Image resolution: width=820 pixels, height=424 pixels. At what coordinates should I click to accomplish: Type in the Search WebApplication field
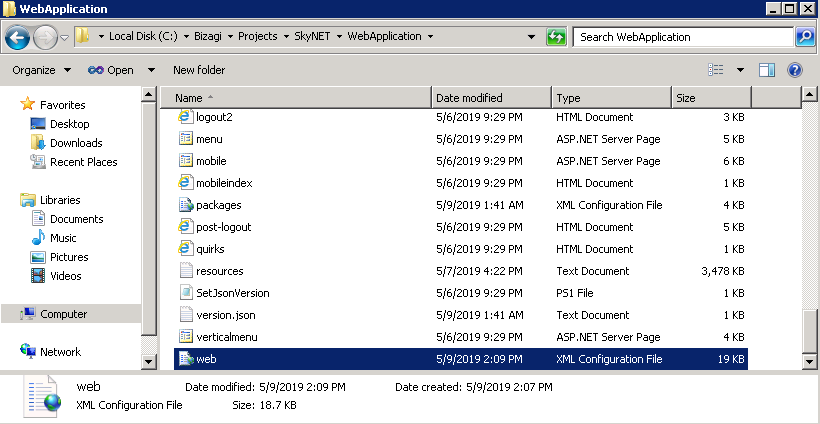[684, 37]
